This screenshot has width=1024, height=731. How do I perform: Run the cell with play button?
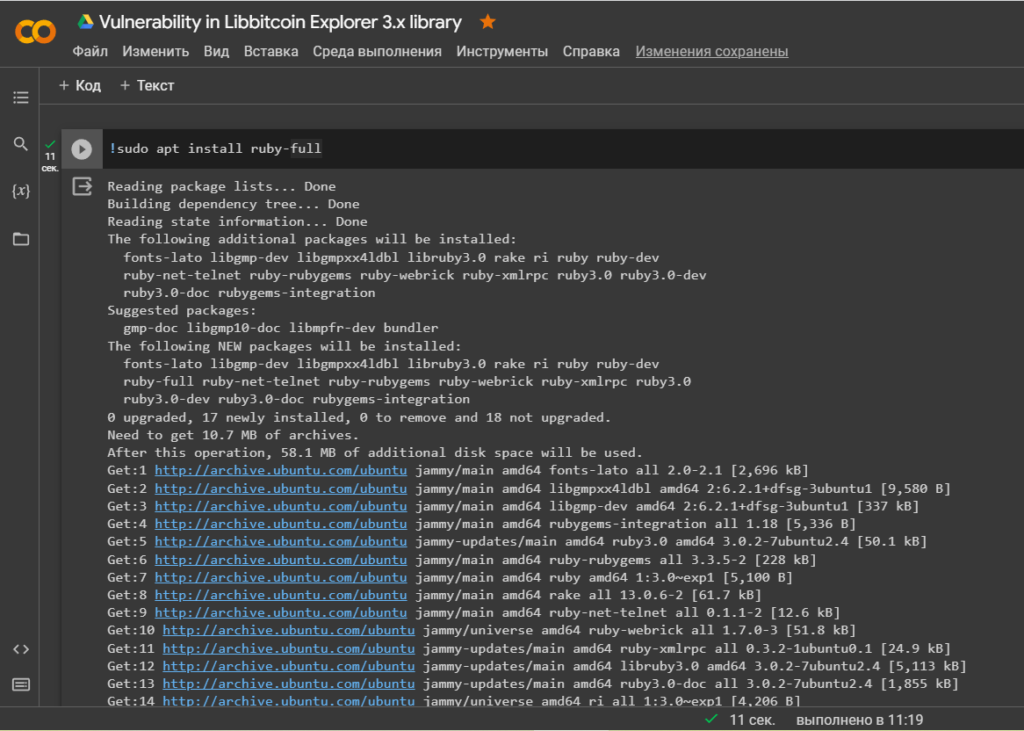tap(82, 149)
